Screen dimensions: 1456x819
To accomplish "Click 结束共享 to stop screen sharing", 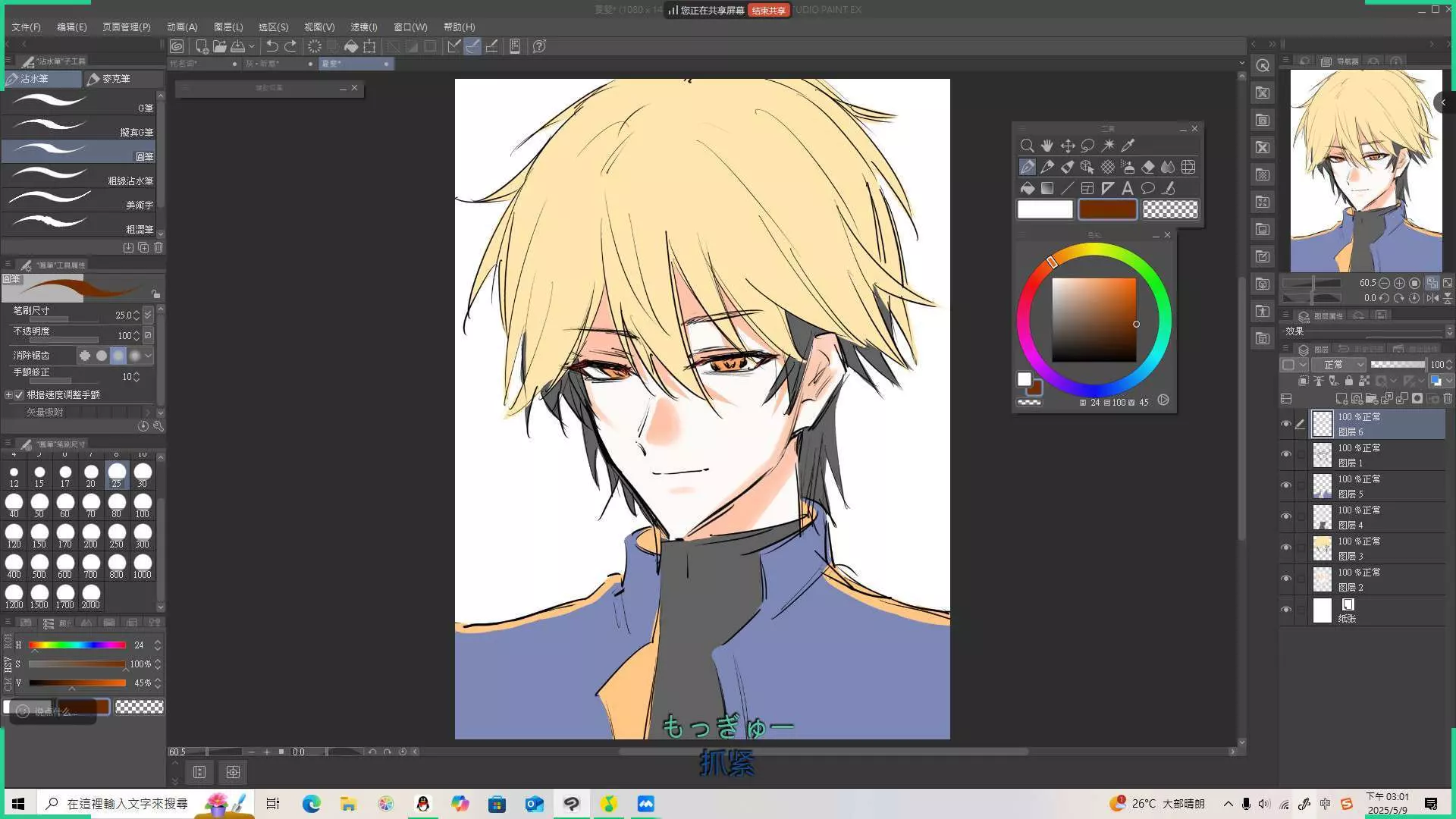I will [x=768, y=11].
